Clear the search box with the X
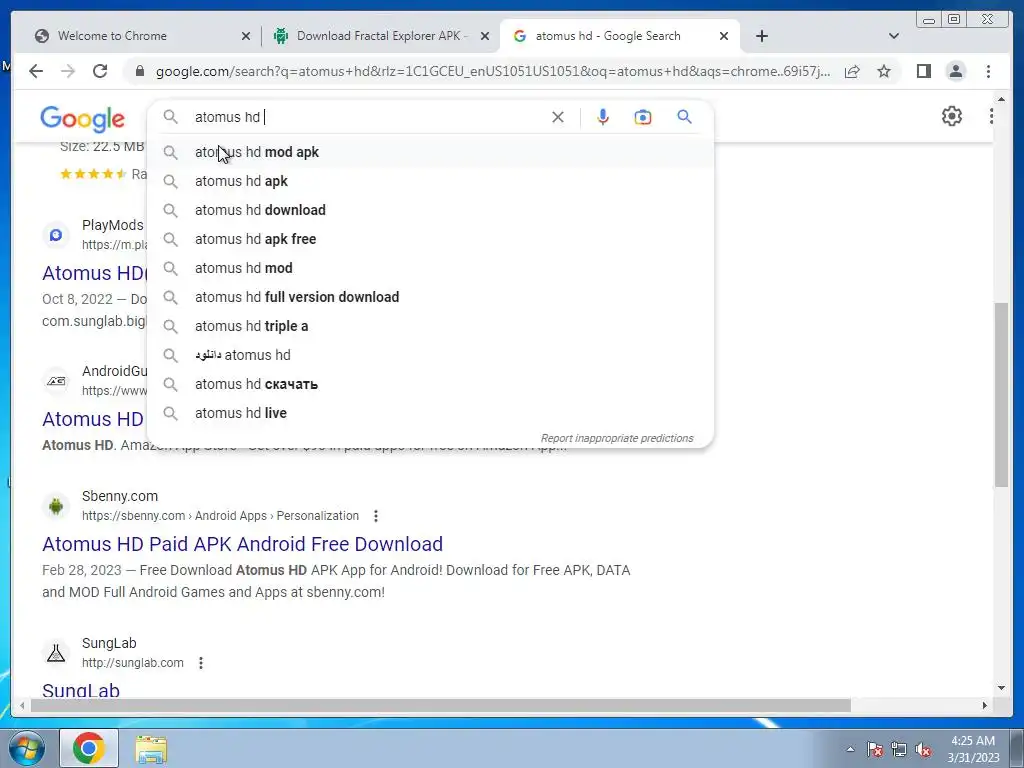The image size is (1024, 768). click(x=558, y=117)
